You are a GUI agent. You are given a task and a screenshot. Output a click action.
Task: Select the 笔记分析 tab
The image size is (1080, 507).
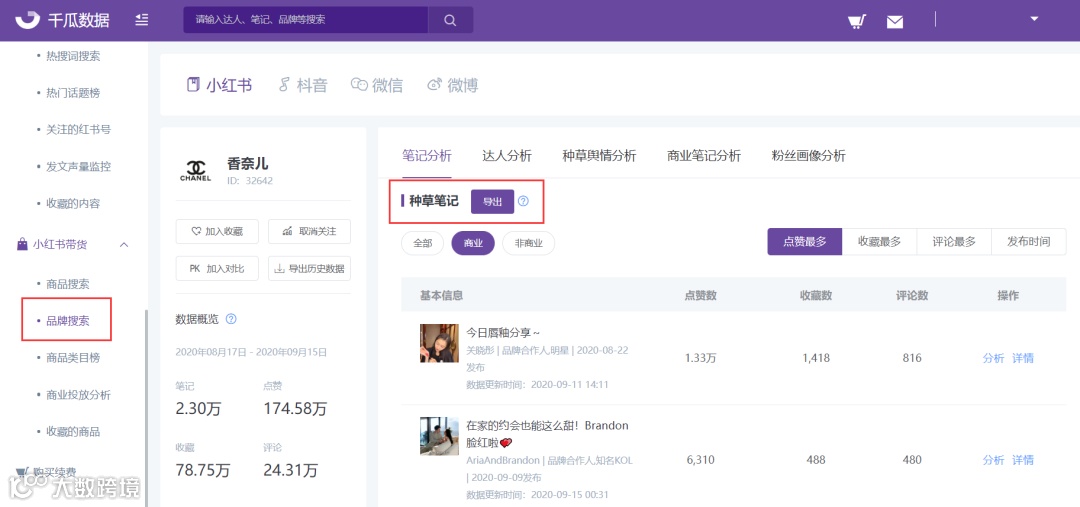click(427, 156)
